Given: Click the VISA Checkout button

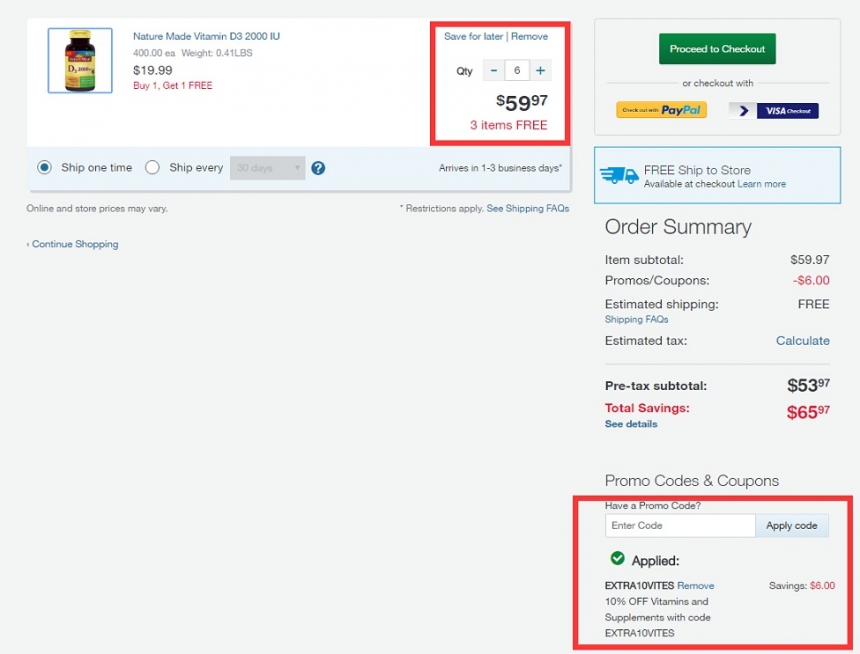Looking at the screenshot, I should click(x=774, y=111).
